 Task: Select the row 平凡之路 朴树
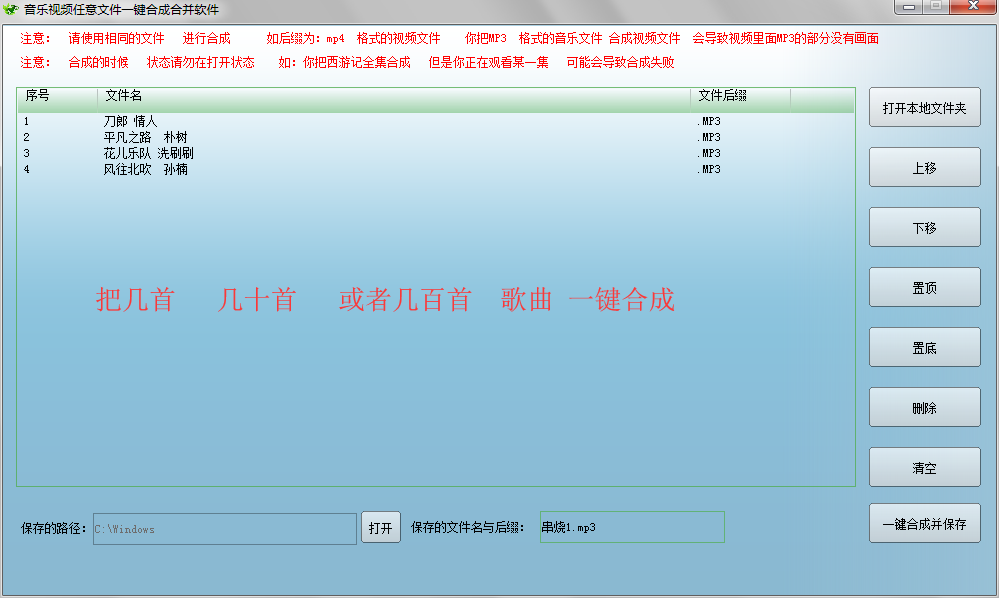pos(145,137)
